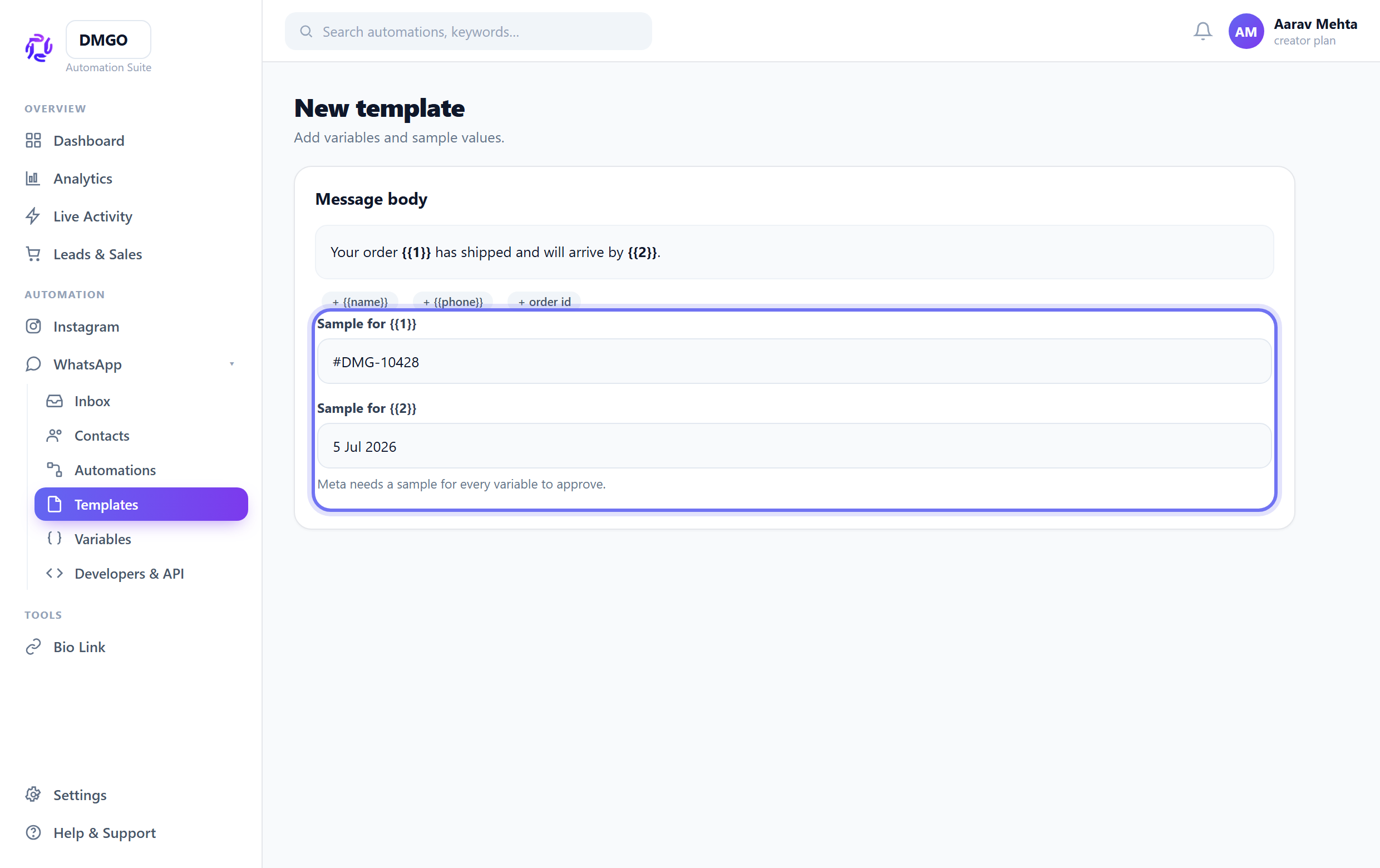The width and height of the screenshot is (1380, 868).
Task: Edit the sample value for {{2}}
Action: click(794, 446)
